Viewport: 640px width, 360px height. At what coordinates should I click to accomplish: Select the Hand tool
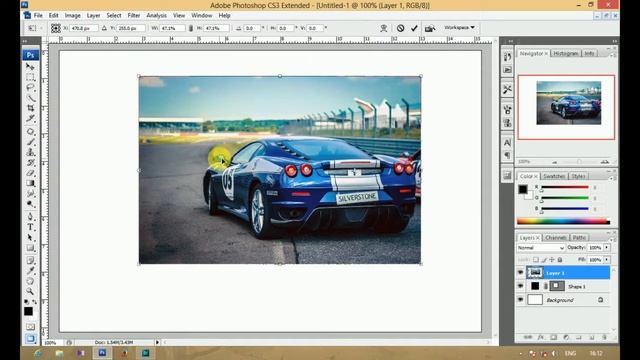click(30, 281)
